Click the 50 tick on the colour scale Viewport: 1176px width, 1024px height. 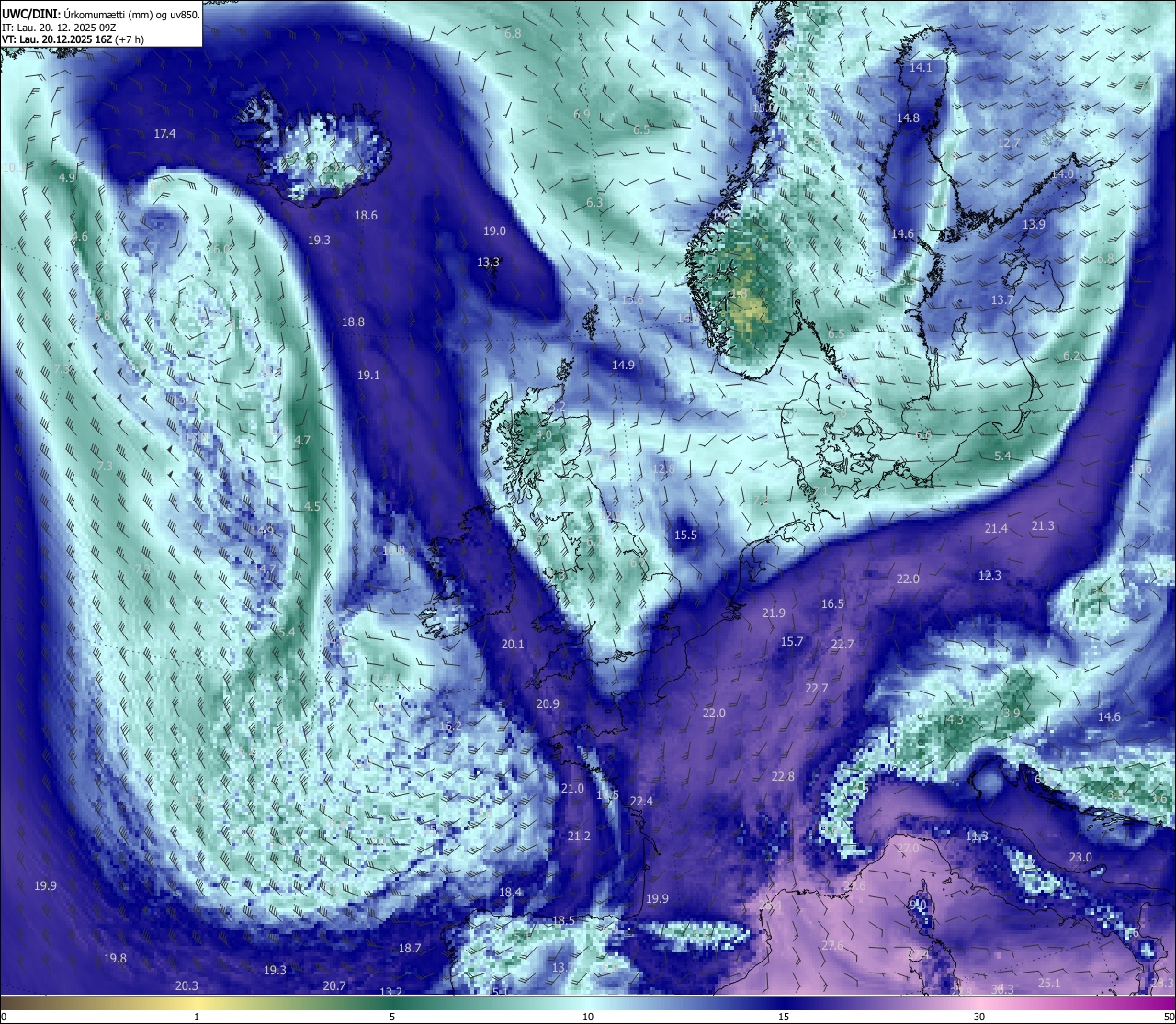click(x=1169, y=1017)
